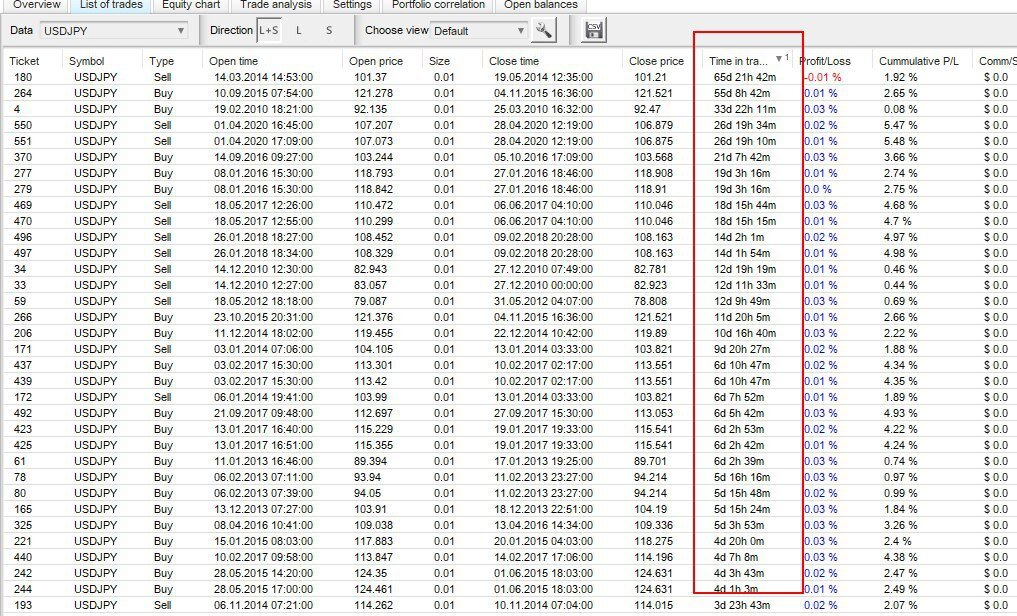Click close price 114.196
Screen dimensions: 1017x616
tap(654, 557)
